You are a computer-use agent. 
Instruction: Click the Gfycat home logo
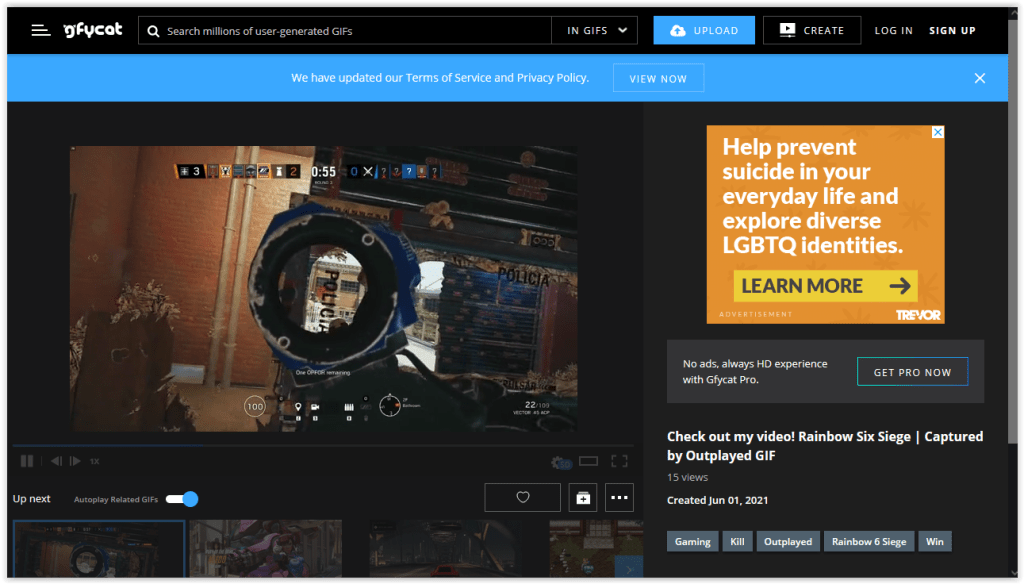92,29
